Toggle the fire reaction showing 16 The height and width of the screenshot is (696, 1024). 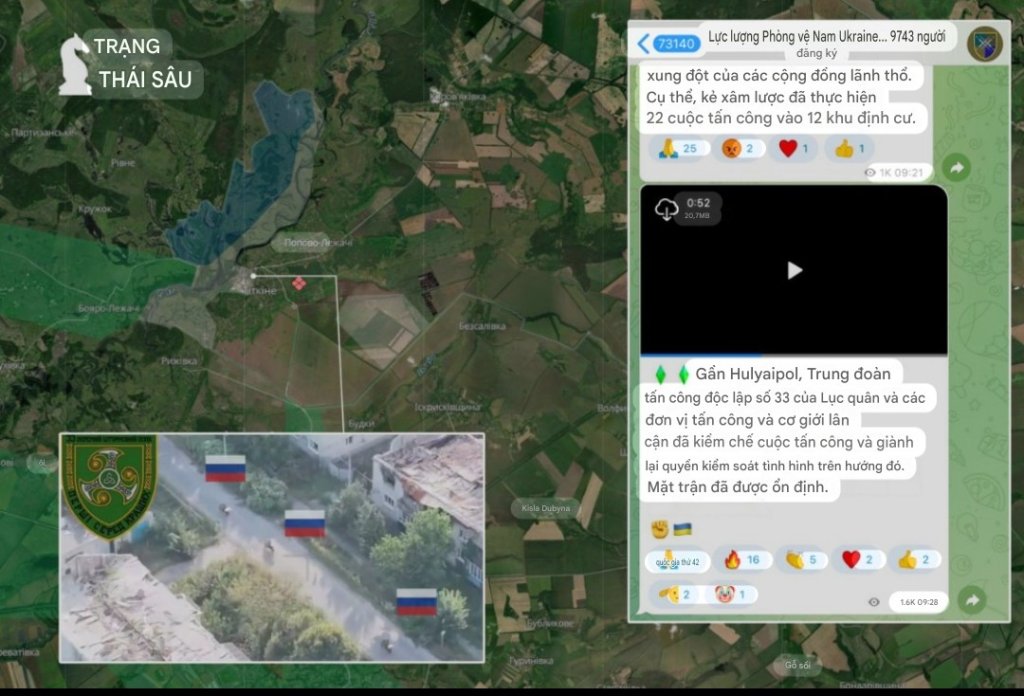coord(741,560)
